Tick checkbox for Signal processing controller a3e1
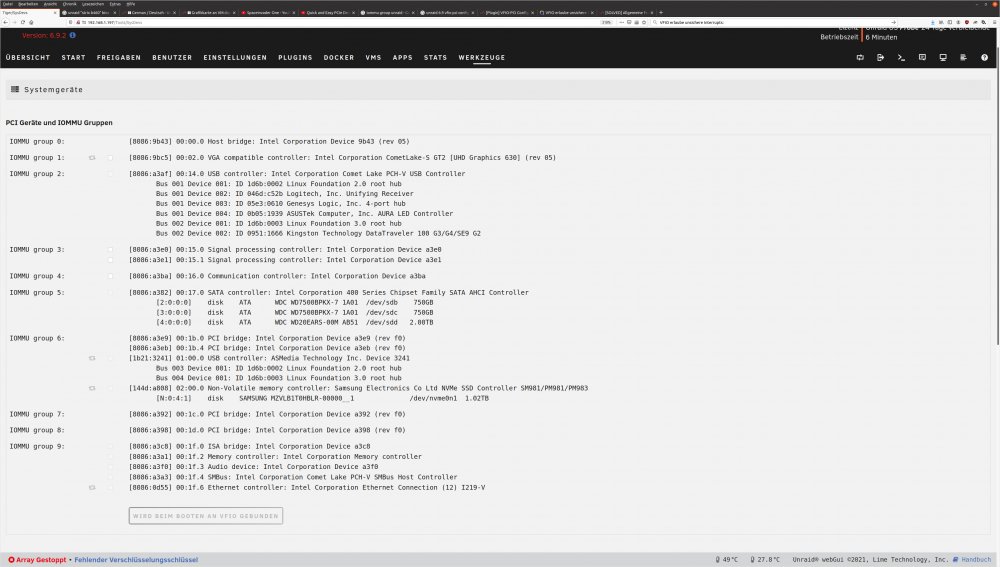Viewport: 1000px width, 567px height. pyautogui.click(x=110, y=260)
